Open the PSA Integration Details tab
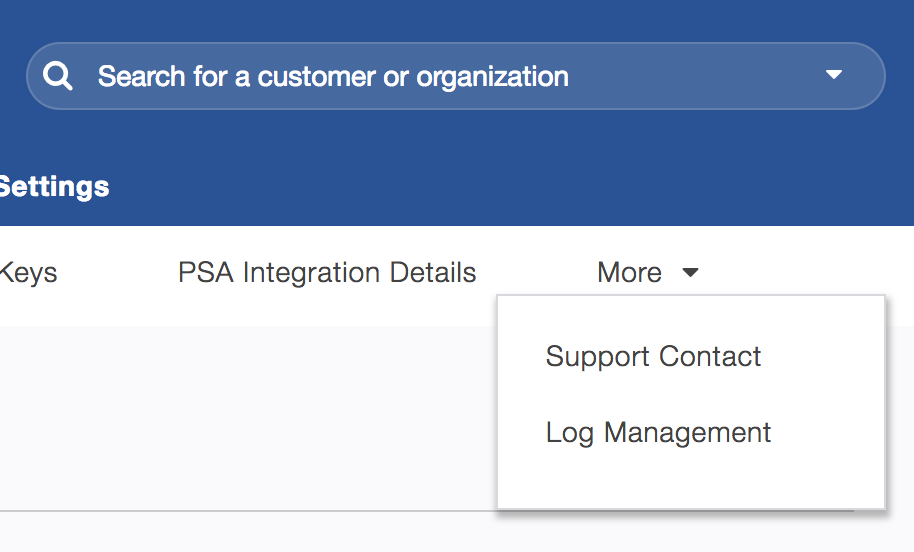 click(327, 272)
